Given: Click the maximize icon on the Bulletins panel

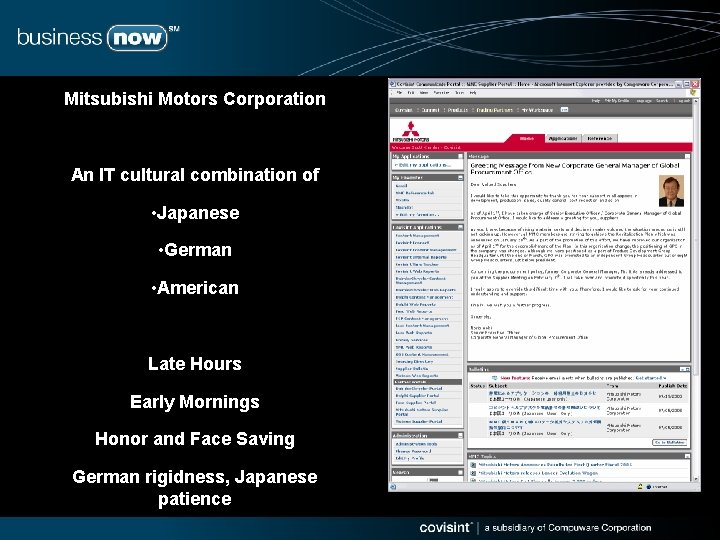Looking at the screenshot, I should pyautogui.click(x=687, y=369).
